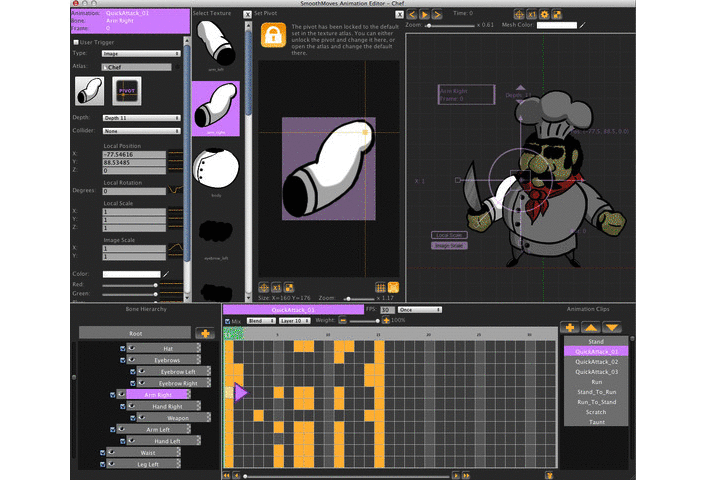Open the Collider dropdown showing None

pyautogui.click(x=141, y=131)
